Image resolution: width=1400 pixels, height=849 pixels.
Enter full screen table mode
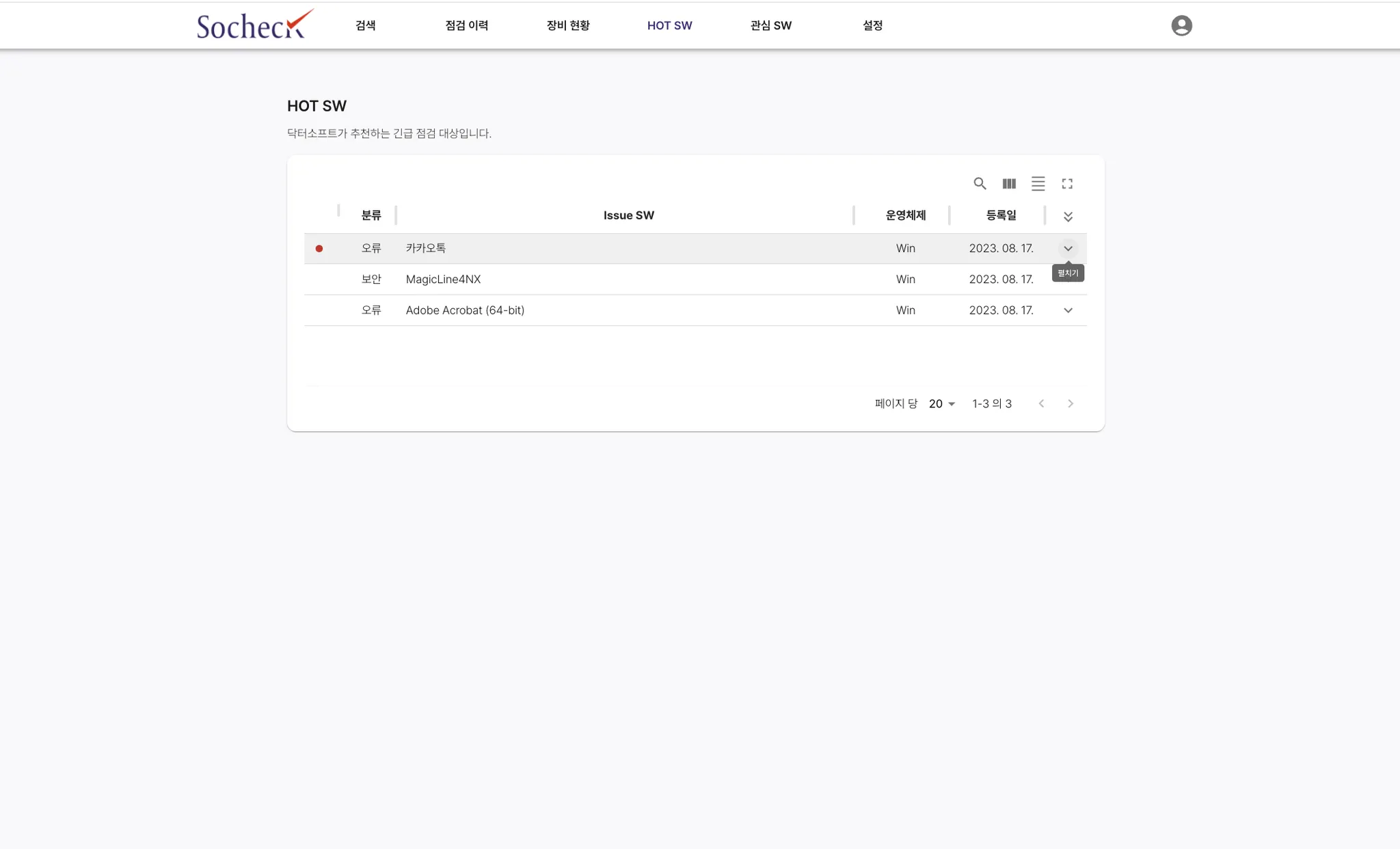coord(1067,183)
